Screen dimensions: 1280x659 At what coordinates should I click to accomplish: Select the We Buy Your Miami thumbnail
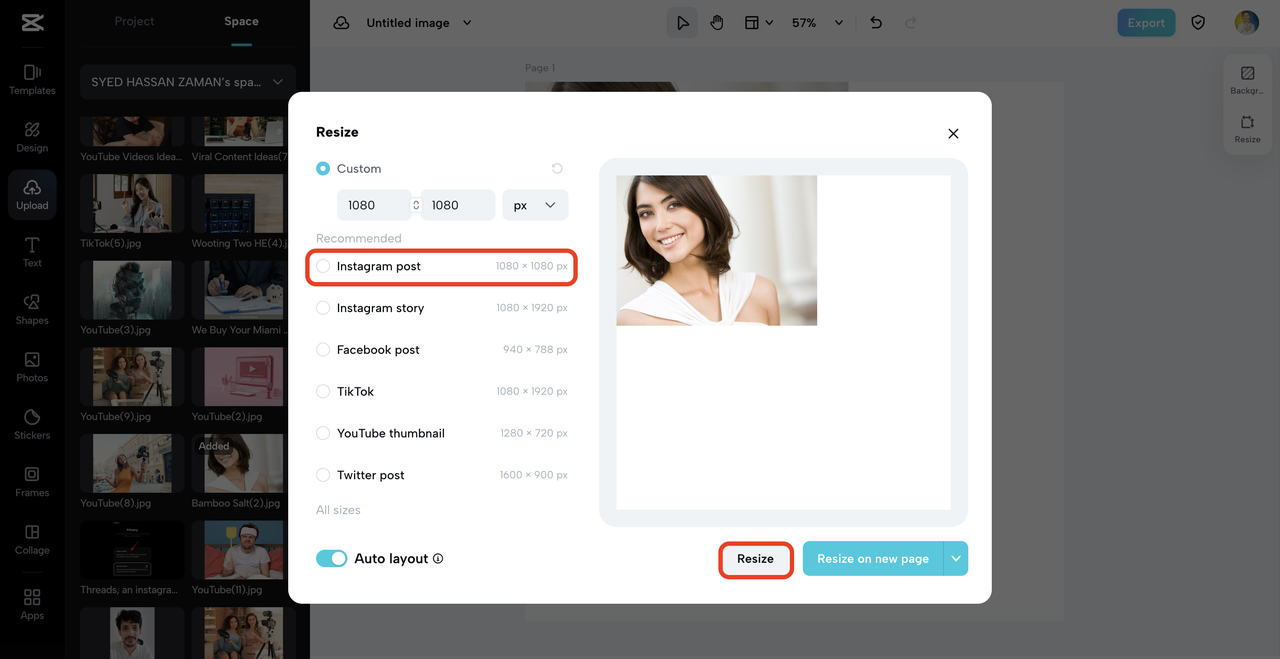pyautogui.click(x=237, y=290)
